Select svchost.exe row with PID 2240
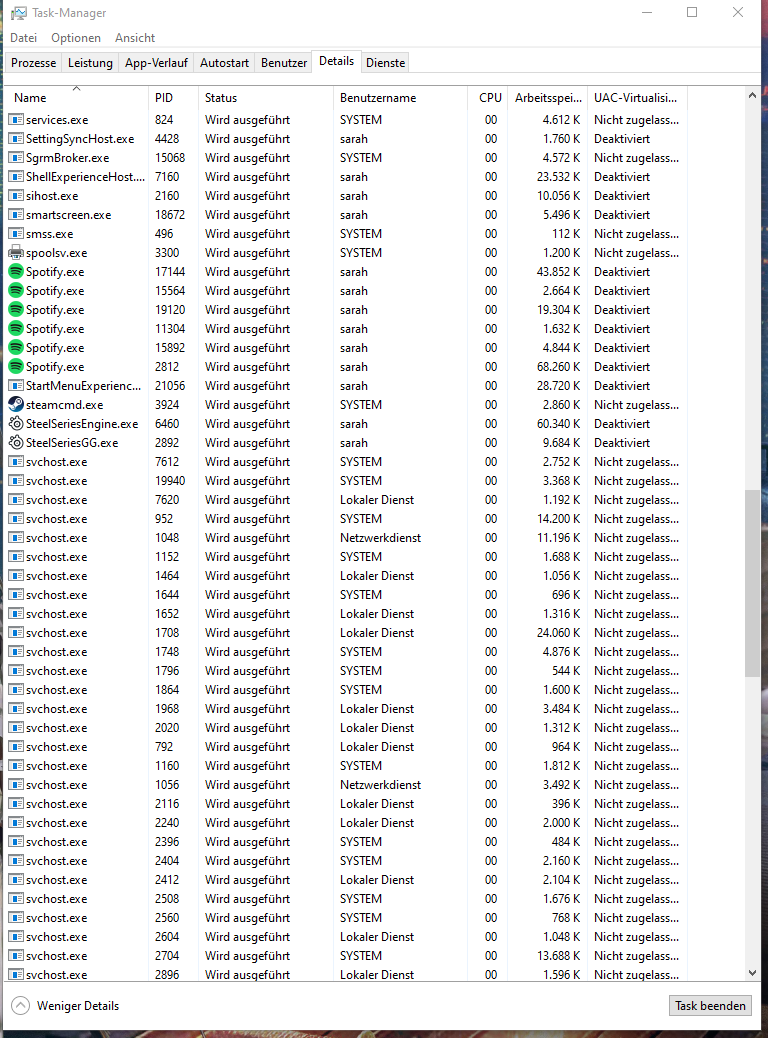This screenshot has width=768, height=1038. click(x=346, y=823)
